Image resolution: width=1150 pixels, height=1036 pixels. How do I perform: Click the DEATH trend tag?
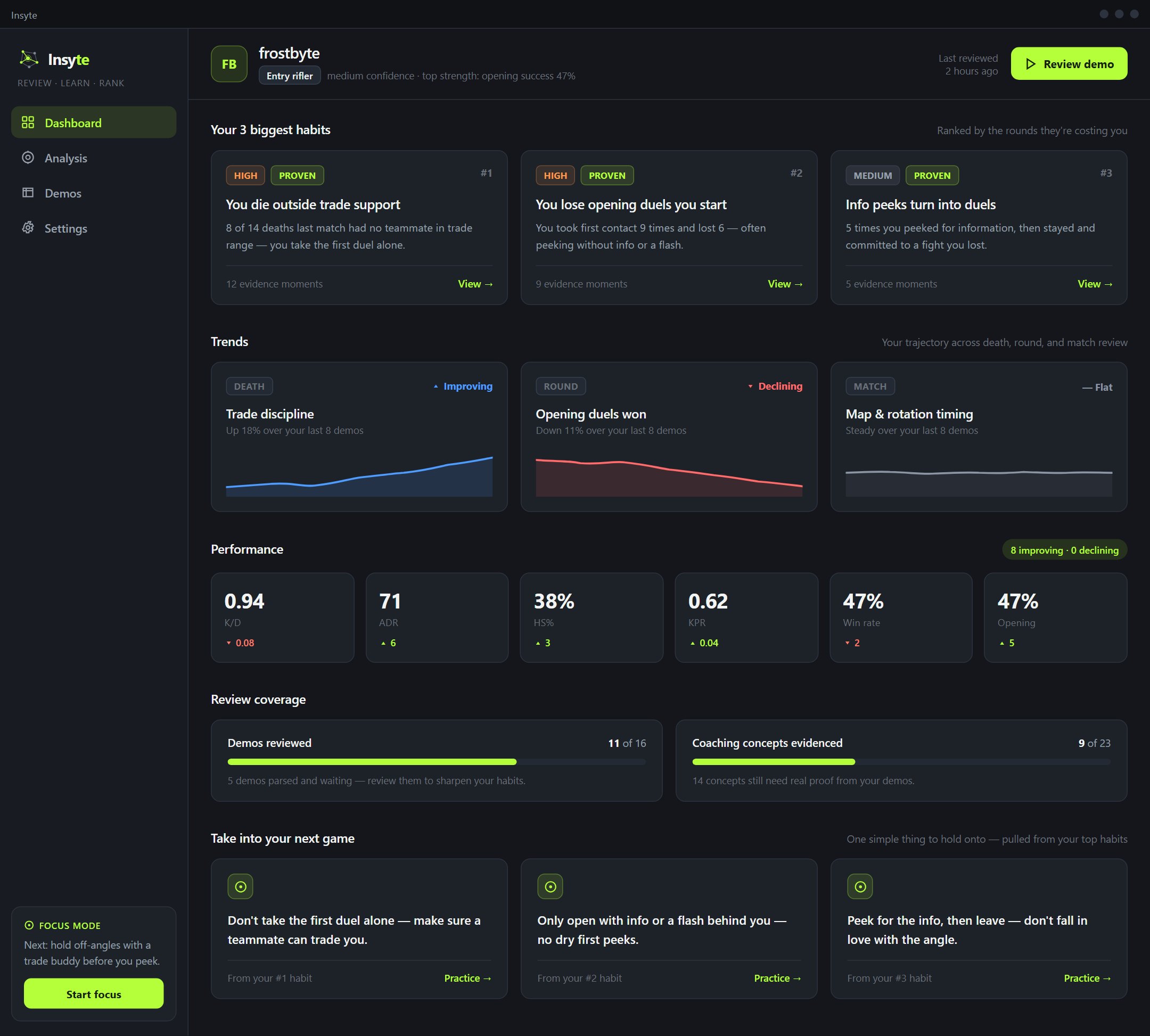pyautogui.click(x=249, y=387)
